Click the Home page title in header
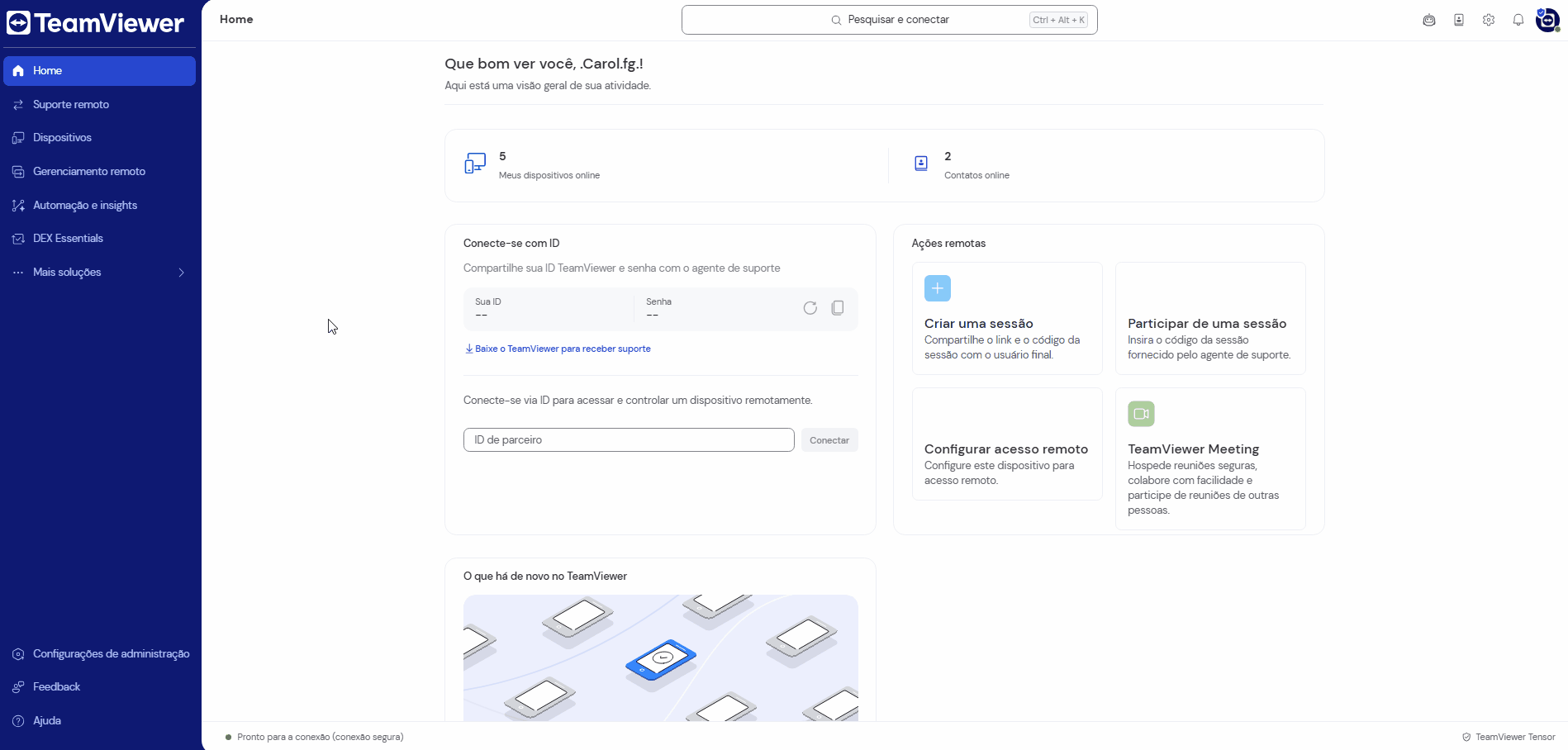1568x750 pixels. (x=236, y=20)
